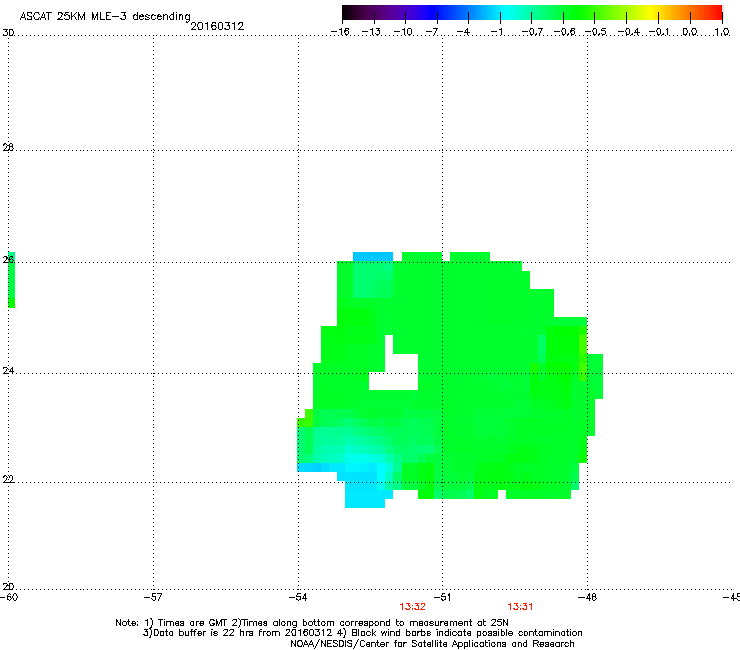Click the date label 20160312
Screen dimensions: 740x650
[217, 26]
